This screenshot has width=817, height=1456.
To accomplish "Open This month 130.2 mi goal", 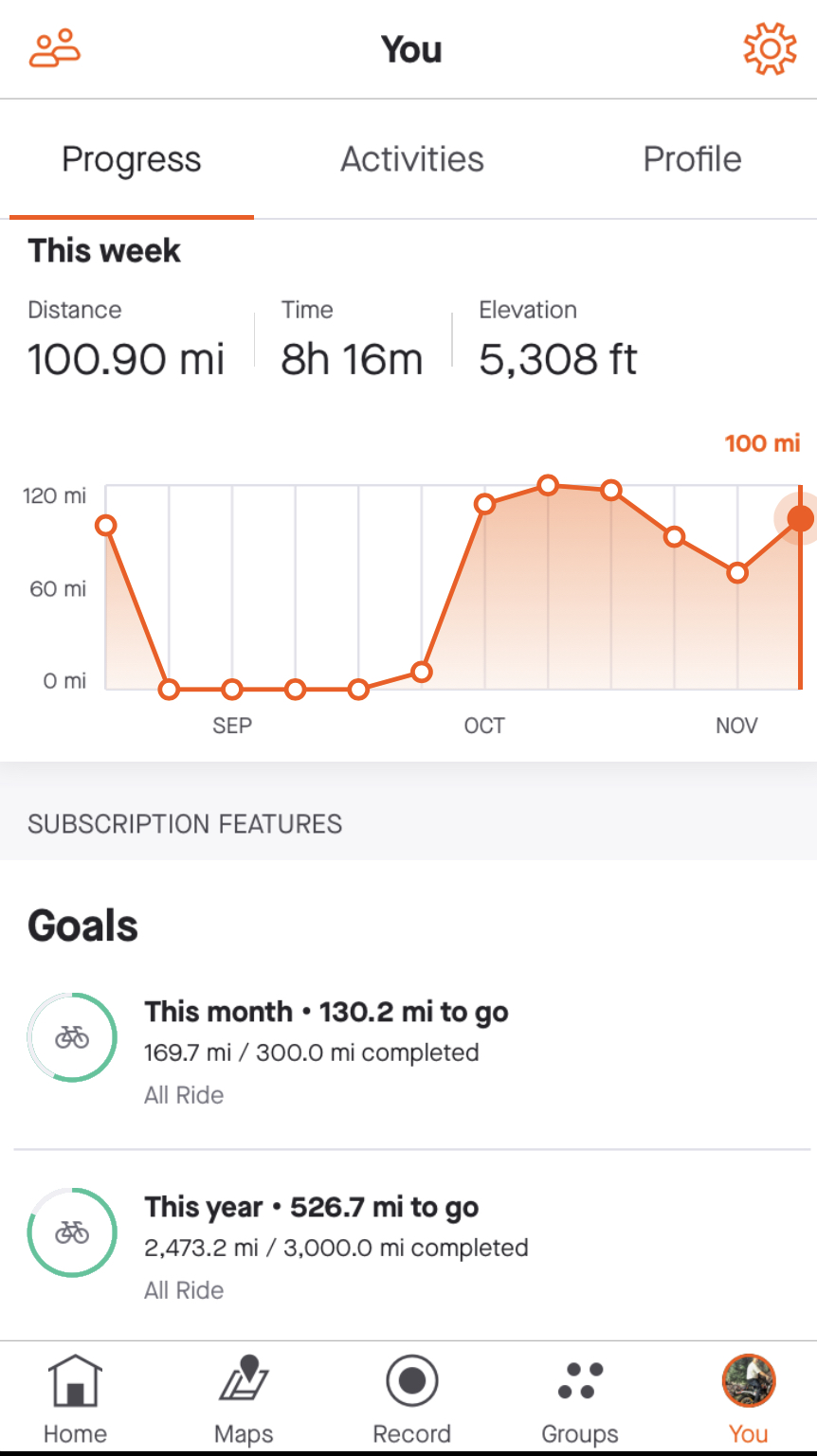I will tap(326, 1012).
